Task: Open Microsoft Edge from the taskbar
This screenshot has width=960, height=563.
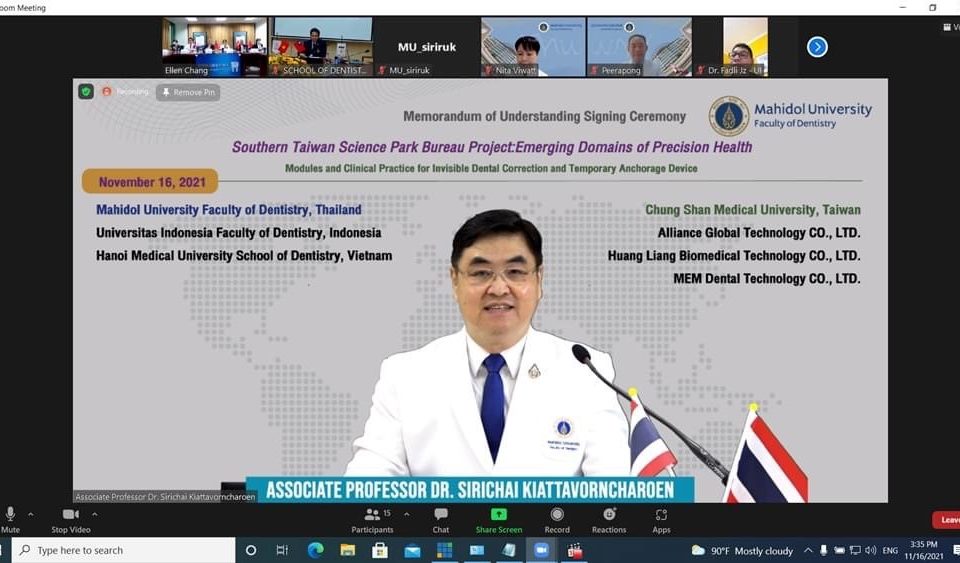Action: 315,550
